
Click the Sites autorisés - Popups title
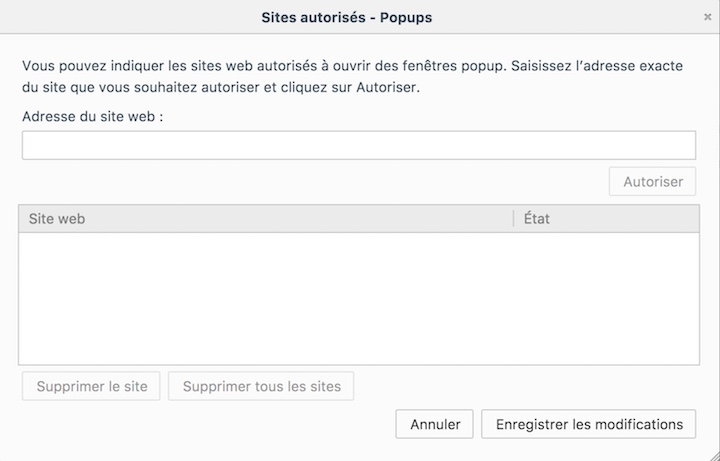tap(347, 17)
